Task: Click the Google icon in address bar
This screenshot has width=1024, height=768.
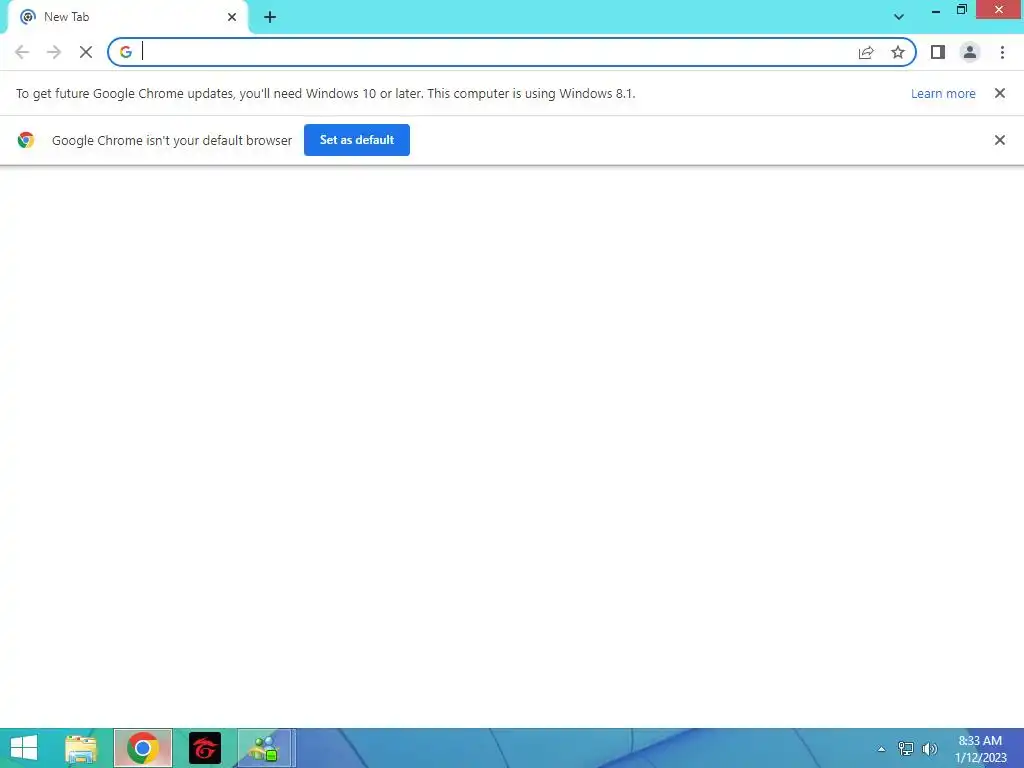Action: tap(125, 52)
